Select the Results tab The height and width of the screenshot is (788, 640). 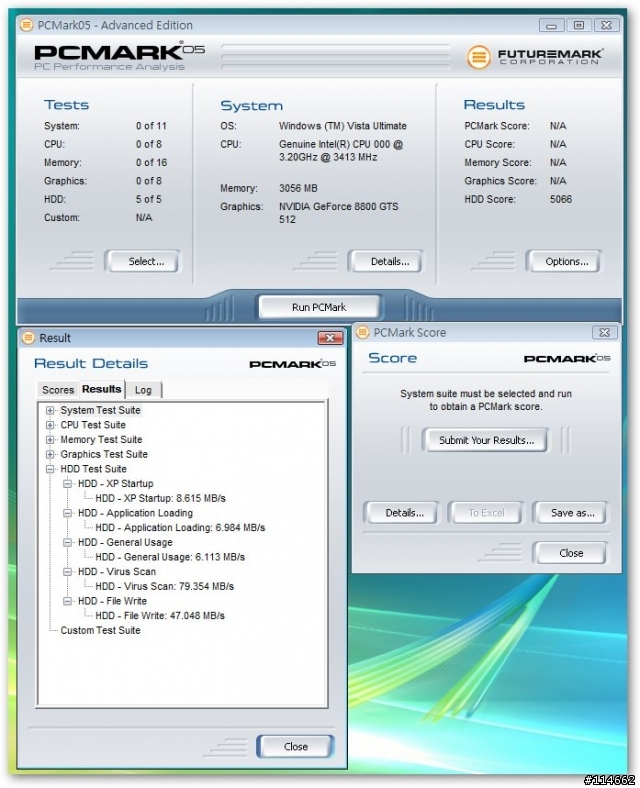[x=101, y=389]
